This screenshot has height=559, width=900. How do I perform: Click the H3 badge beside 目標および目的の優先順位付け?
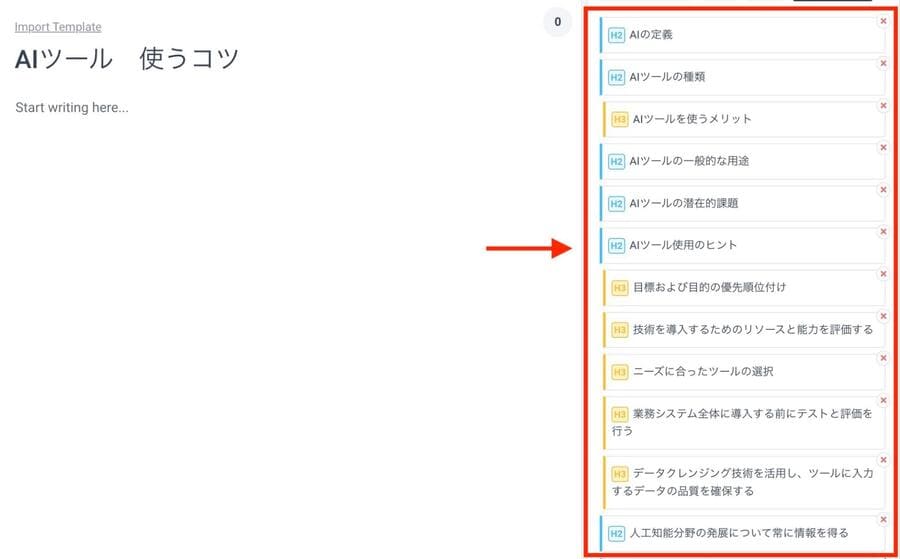click(620, 288)
